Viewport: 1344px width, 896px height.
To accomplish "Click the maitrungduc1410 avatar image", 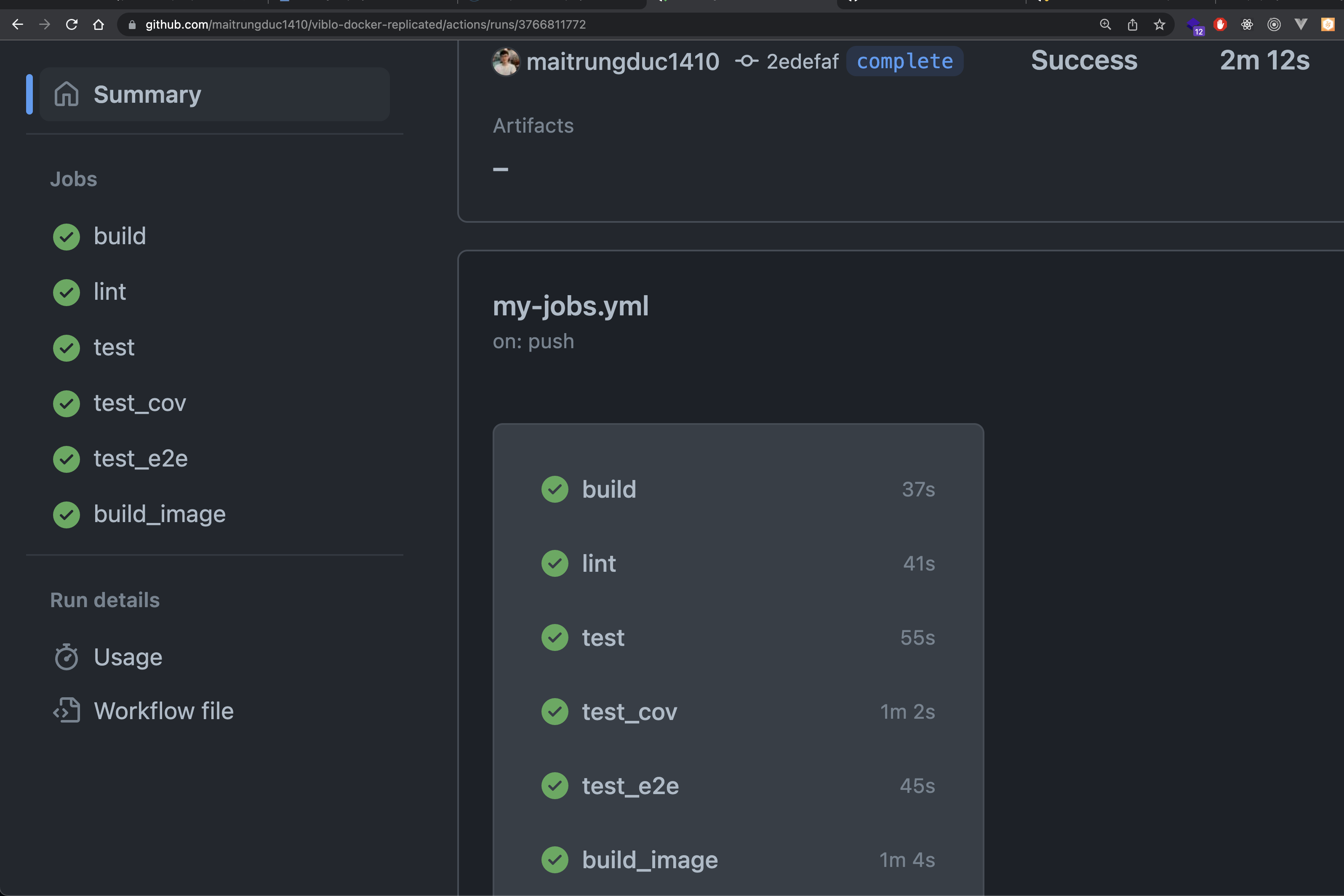I will pyautogui.click(x=506, y=61).
